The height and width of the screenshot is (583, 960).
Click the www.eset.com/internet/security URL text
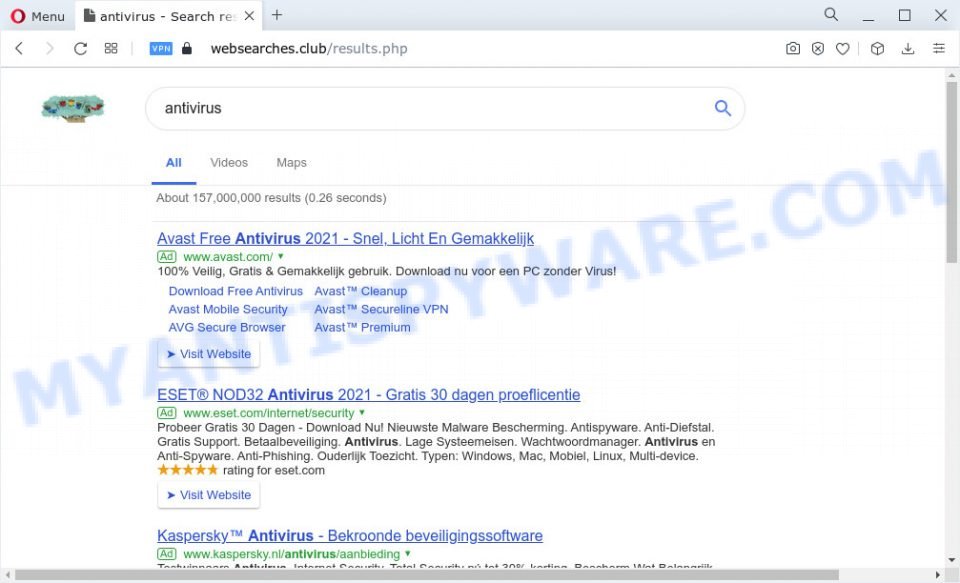tap(269, 413)
